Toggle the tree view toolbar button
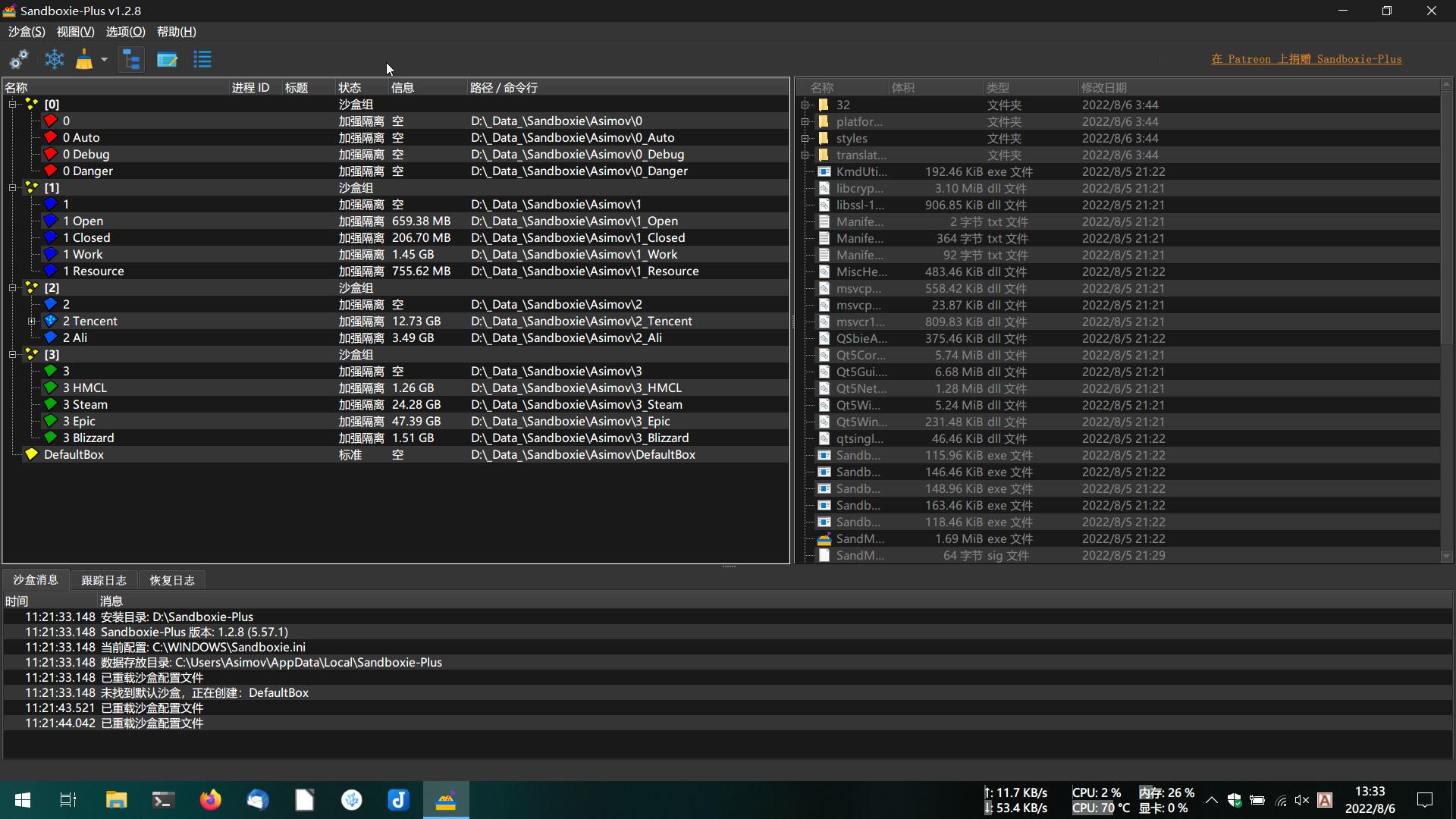Screen dimensions: 1456x819 click(x=131, y=59)
